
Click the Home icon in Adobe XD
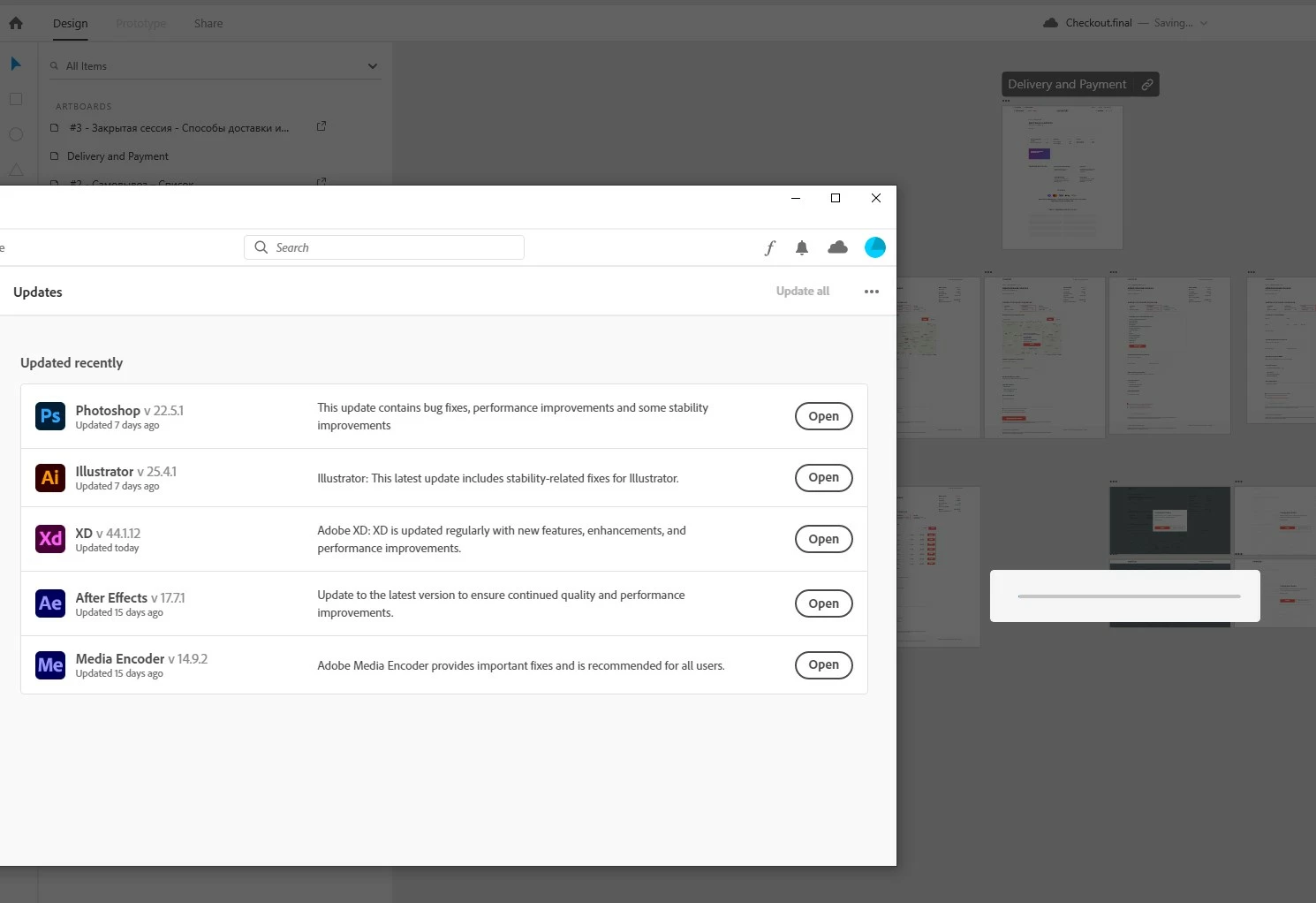point(16,24)
